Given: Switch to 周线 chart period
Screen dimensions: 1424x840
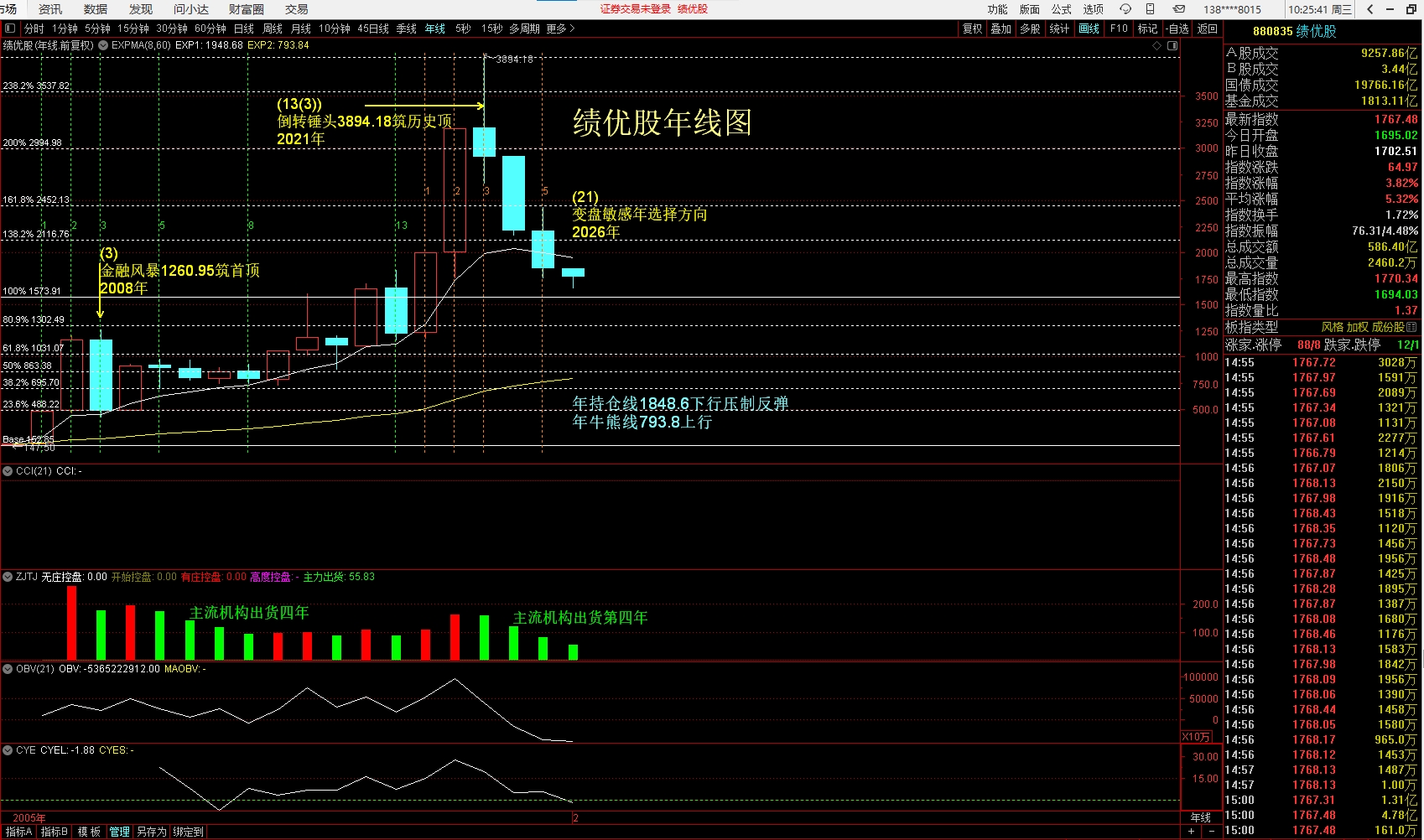Looking at the screenshot, I should pos(273,29).
